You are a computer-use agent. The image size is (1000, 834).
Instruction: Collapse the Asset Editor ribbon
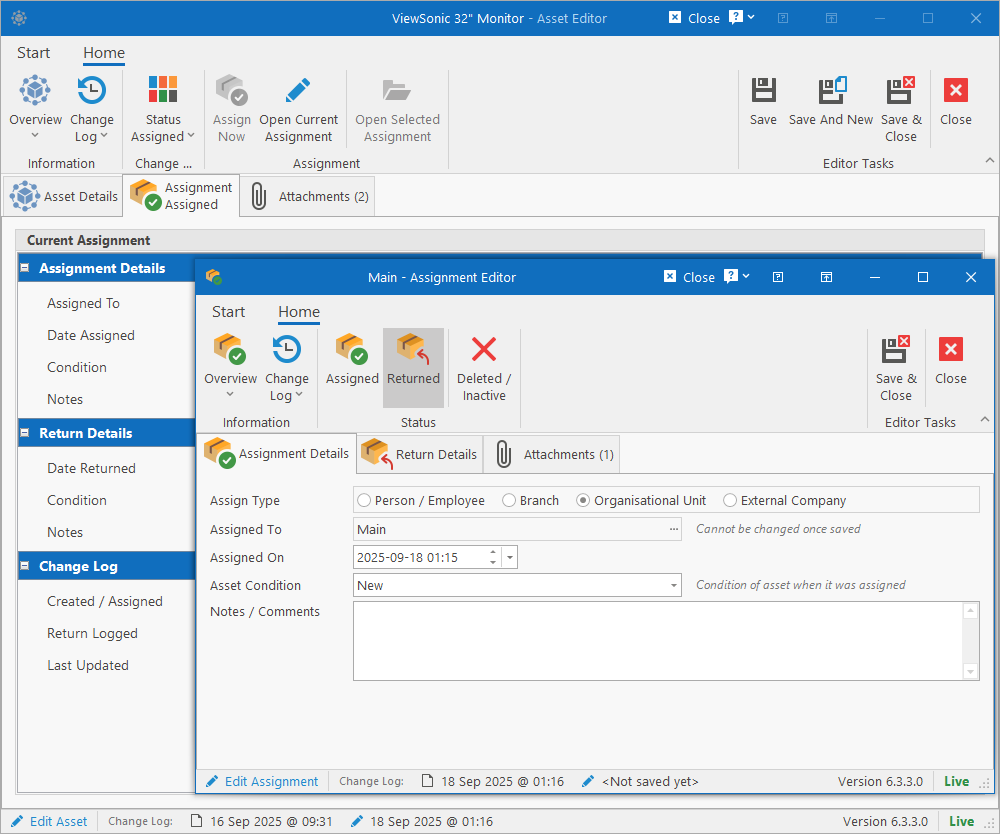click(989, 160)
